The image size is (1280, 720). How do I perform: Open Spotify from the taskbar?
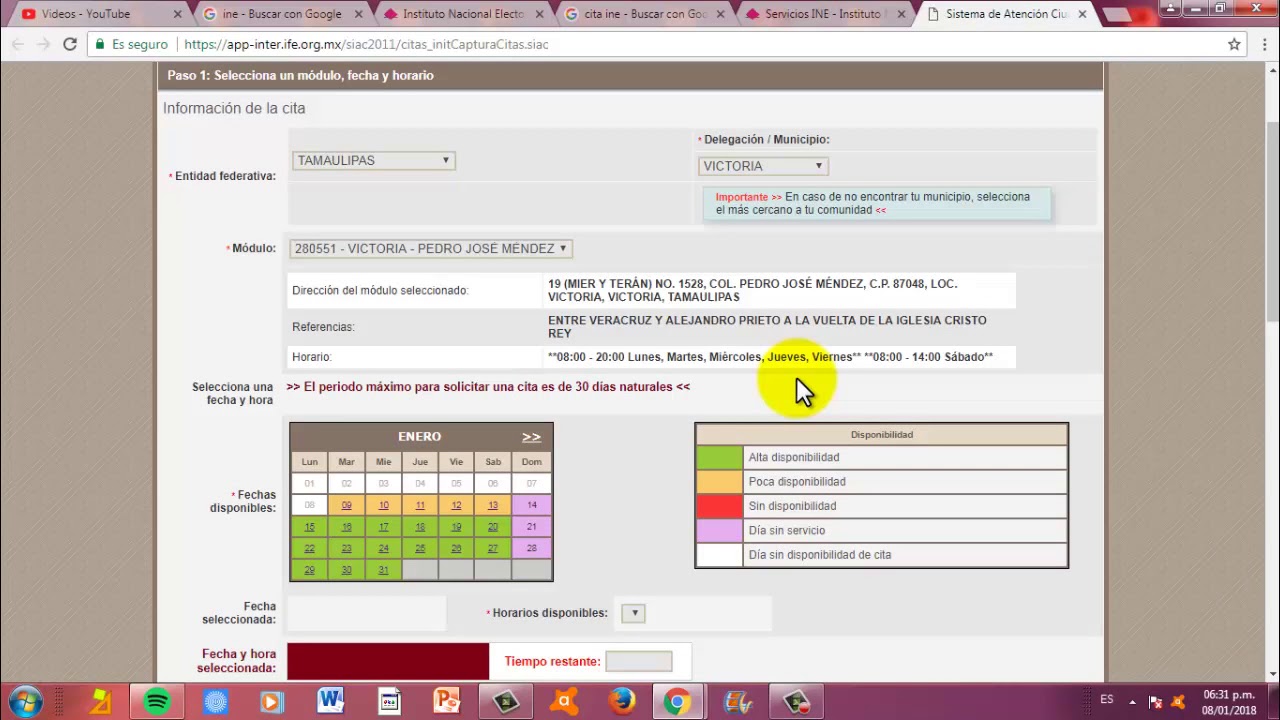pos(157,702)
